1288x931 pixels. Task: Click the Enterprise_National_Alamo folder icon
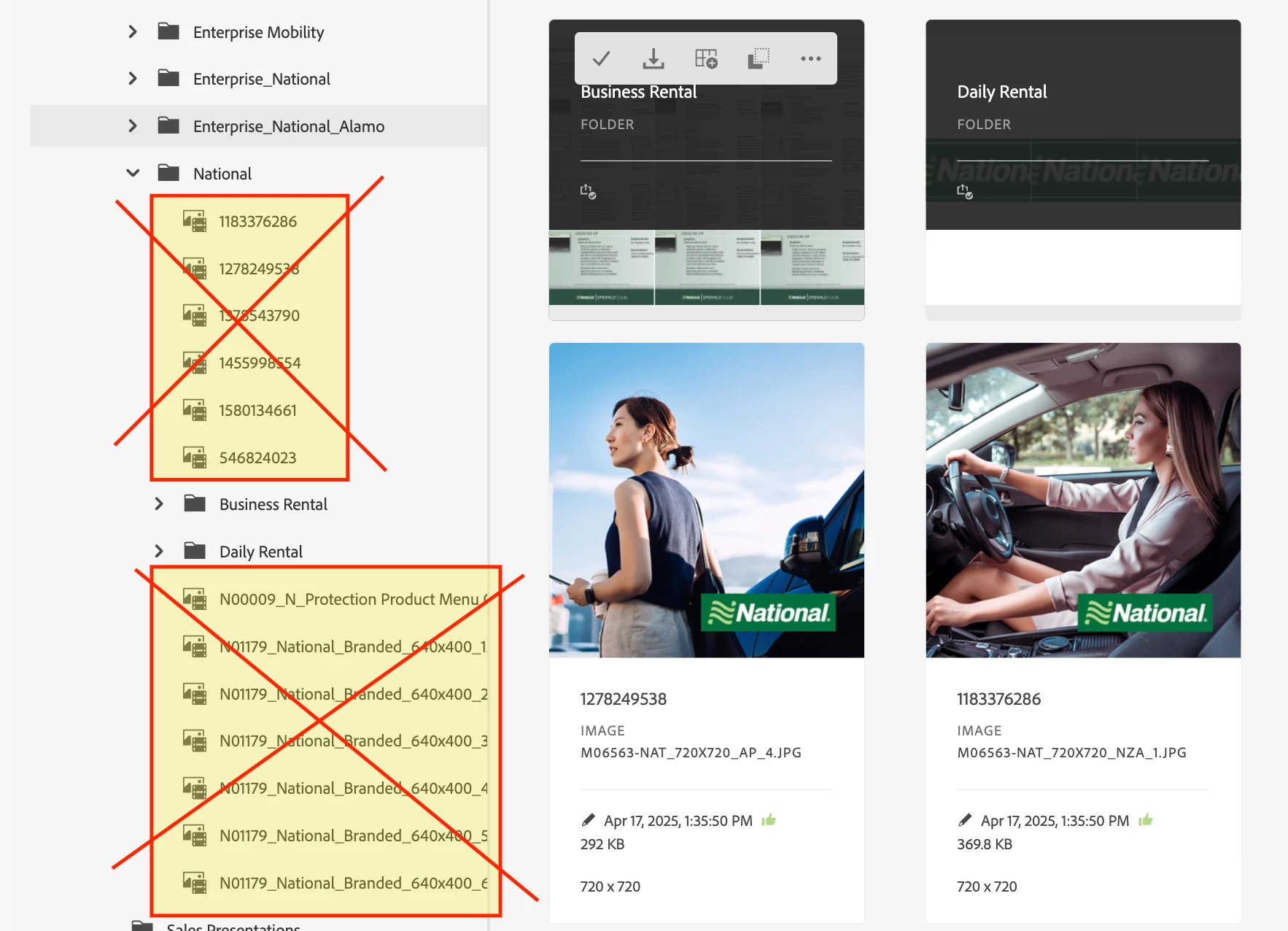168,125
